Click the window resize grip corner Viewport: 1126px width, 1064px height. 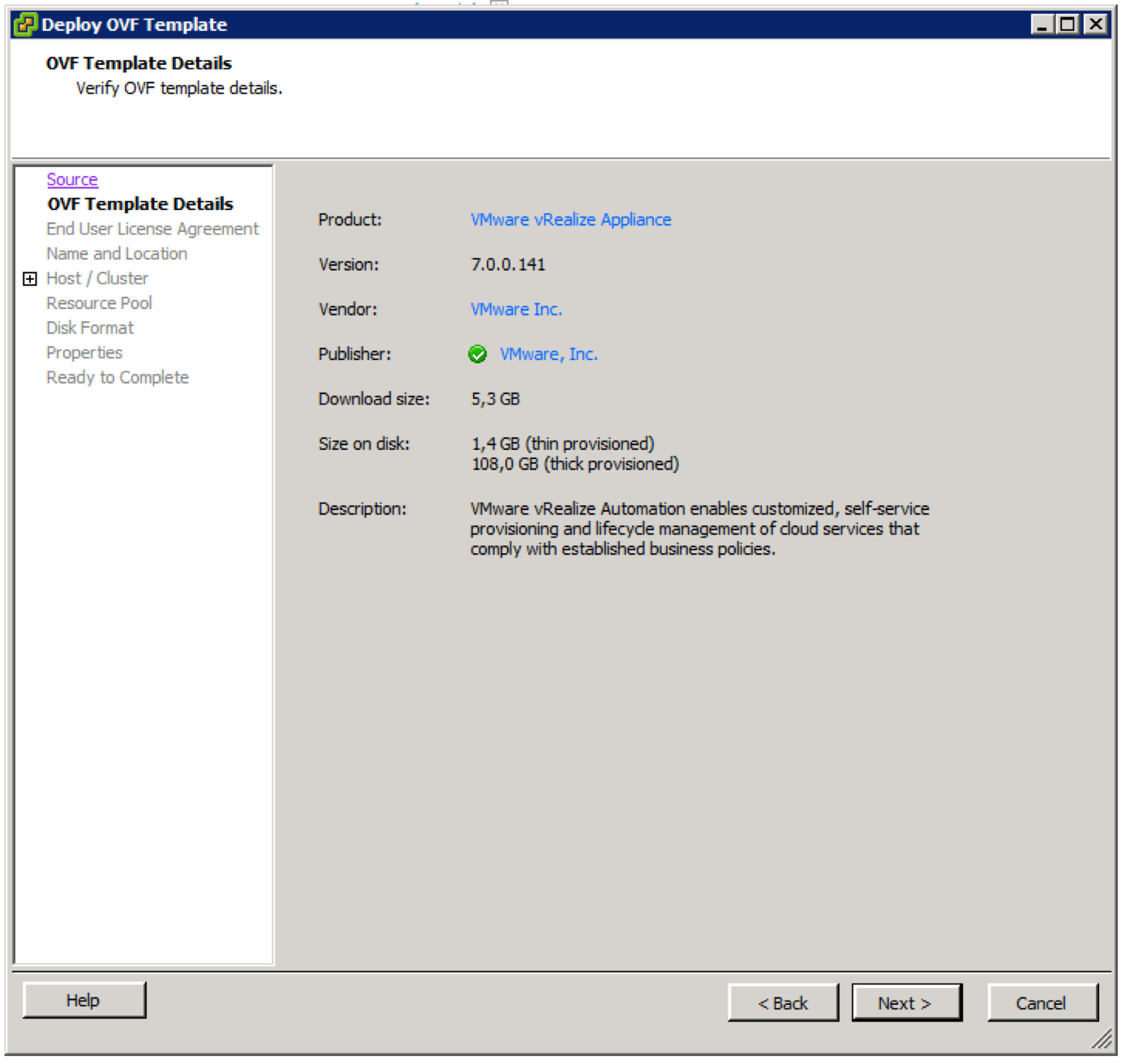pos(1102,1039)
